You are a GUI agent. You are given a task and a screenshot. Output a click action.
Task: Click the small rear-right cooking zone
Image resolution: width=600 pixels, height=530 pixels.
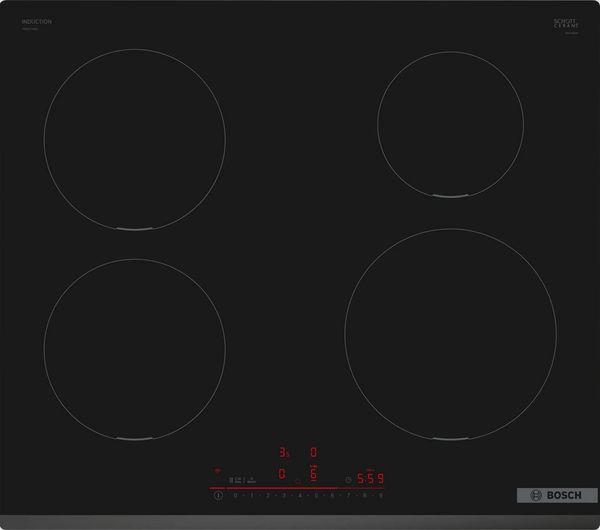point(450,124)
